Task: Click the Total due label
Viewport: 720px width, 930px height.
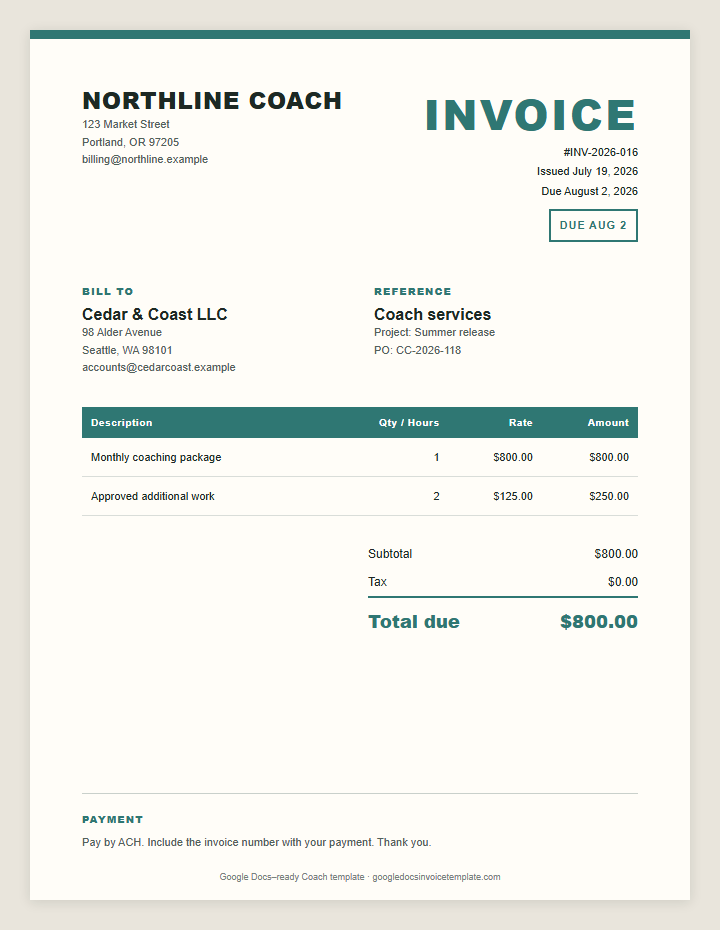Action: [413, 622]
